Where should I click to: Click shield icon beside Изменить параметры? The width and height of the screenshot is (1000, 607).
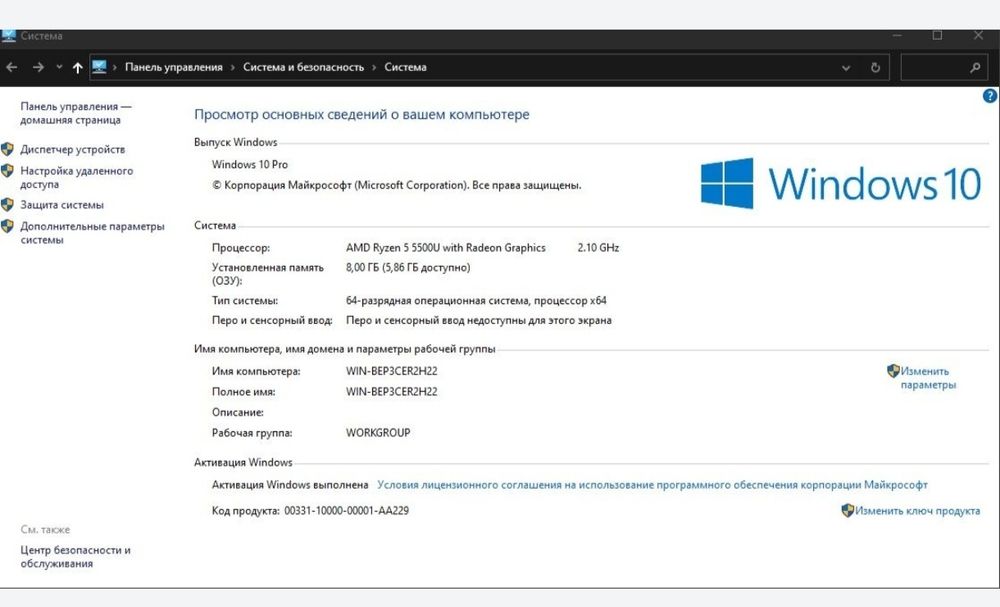[893, 370]
